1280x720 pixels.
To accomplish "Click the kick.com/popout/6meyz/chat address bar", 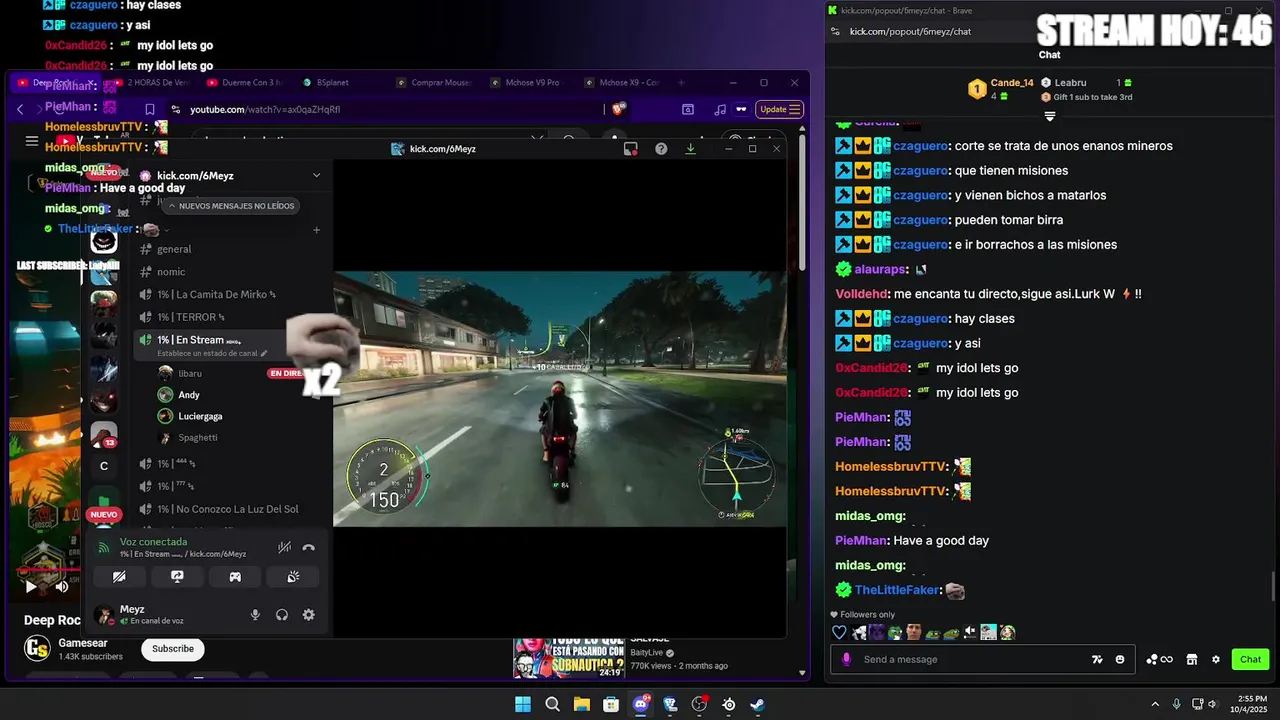I will point(910,32).
